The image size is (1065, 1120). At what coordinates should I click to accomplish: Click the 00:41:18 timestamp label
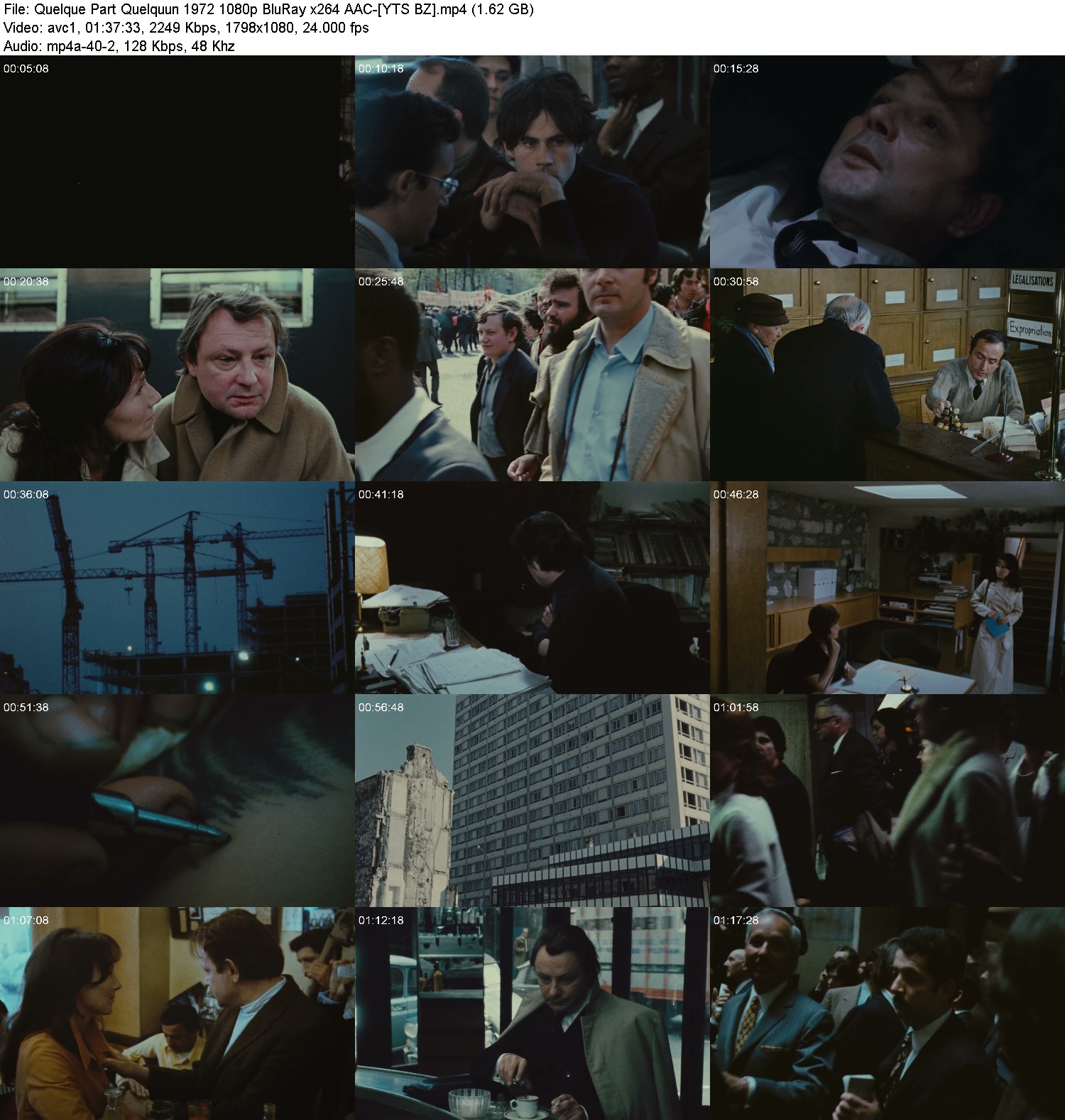(x=381, y=495)
